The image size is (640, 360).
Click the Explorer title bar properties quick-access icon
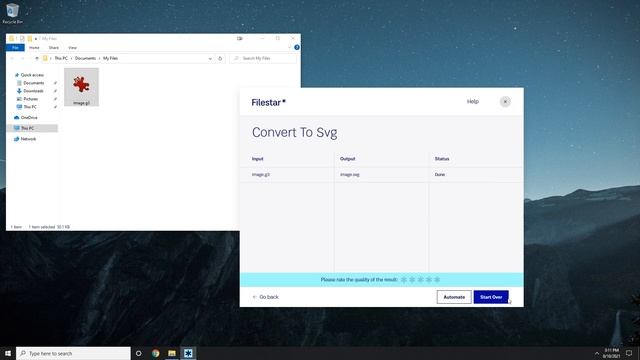tap(22, 38)
